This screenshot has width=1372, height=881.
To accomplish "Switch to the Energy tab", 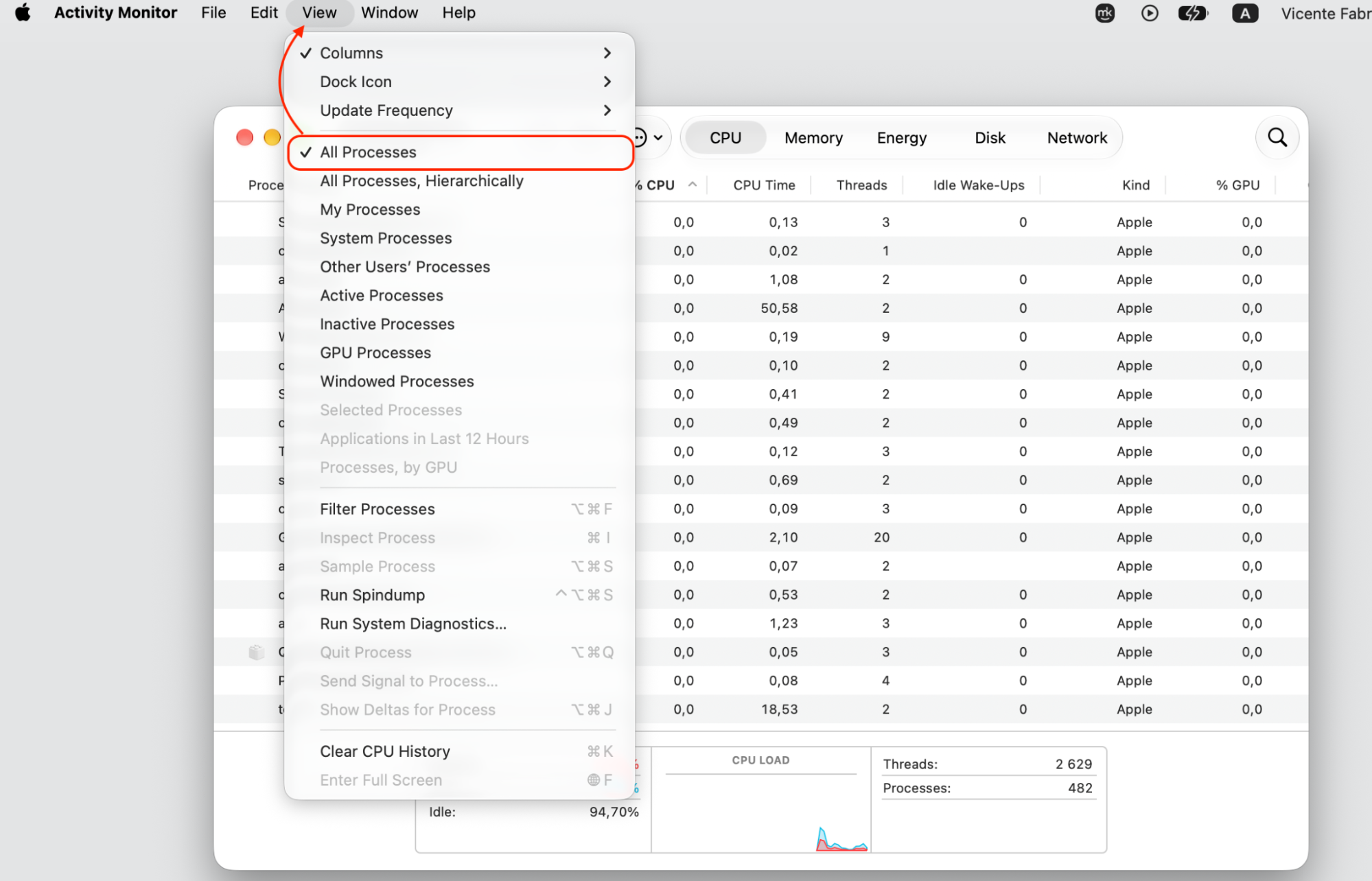I will (x=901, y=138).
